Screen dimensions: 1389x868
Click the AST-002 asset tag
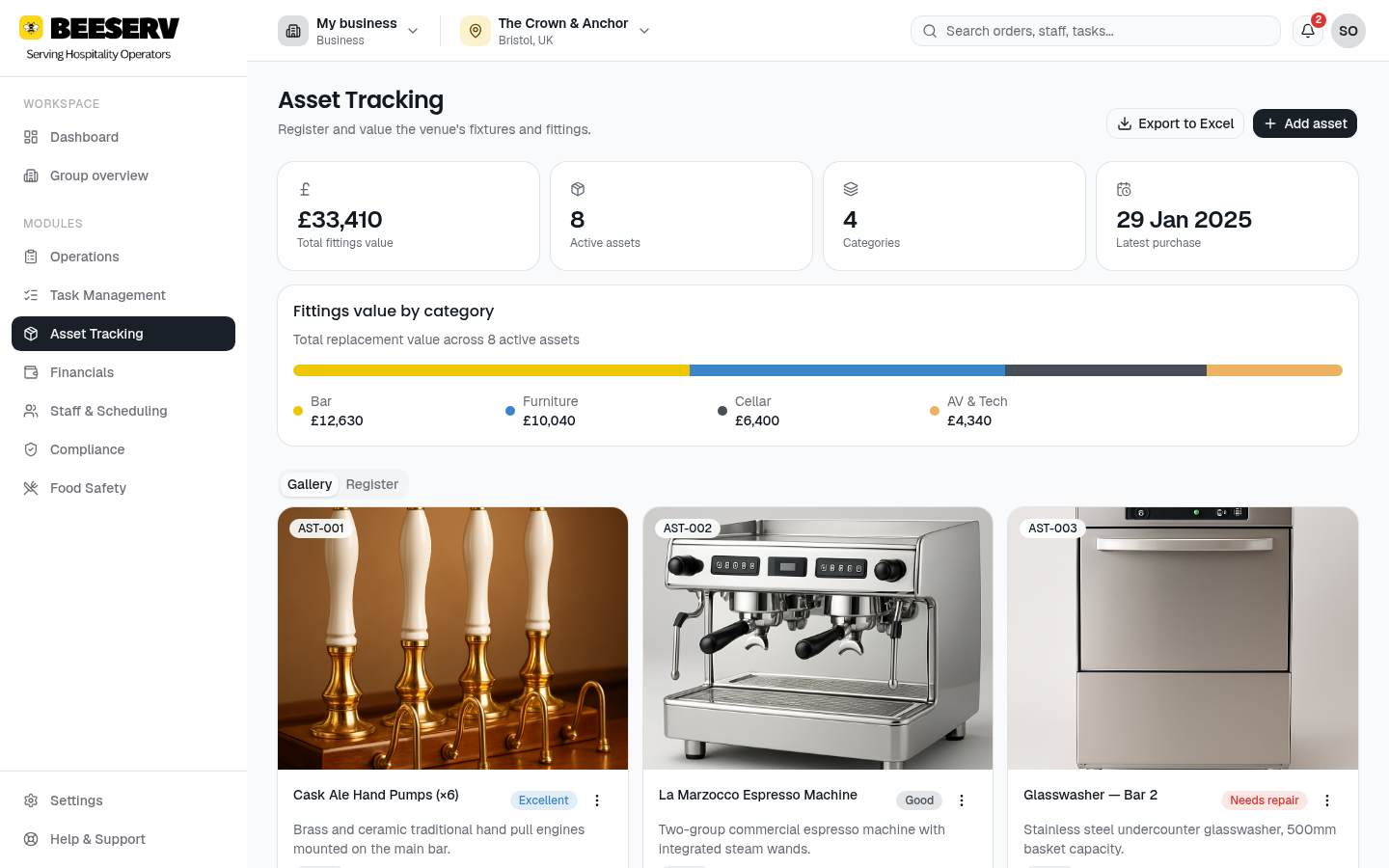coord(688,529)
